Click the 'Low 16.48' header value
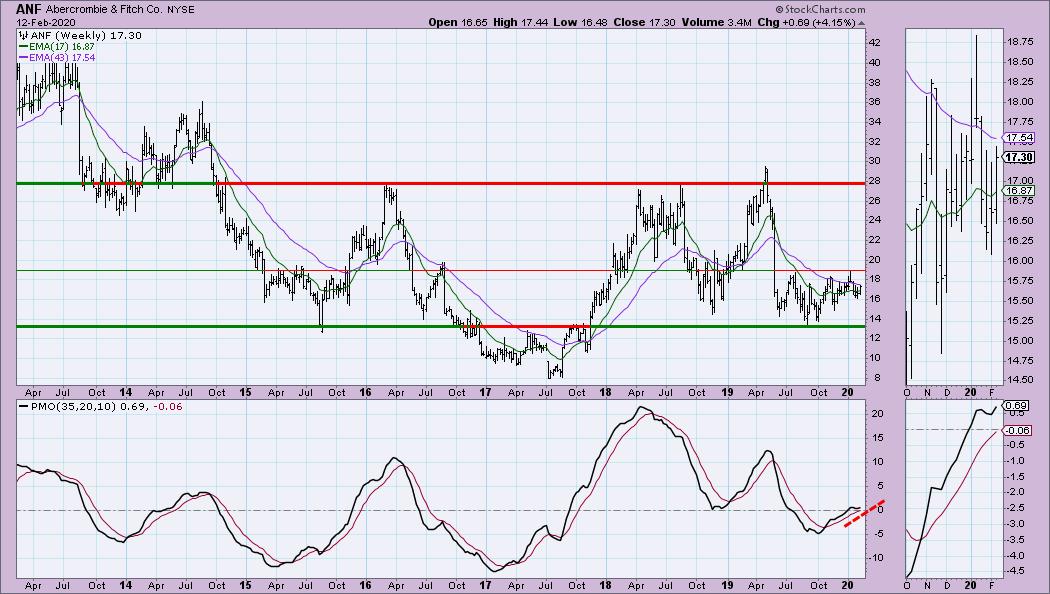 pos(581,22)
